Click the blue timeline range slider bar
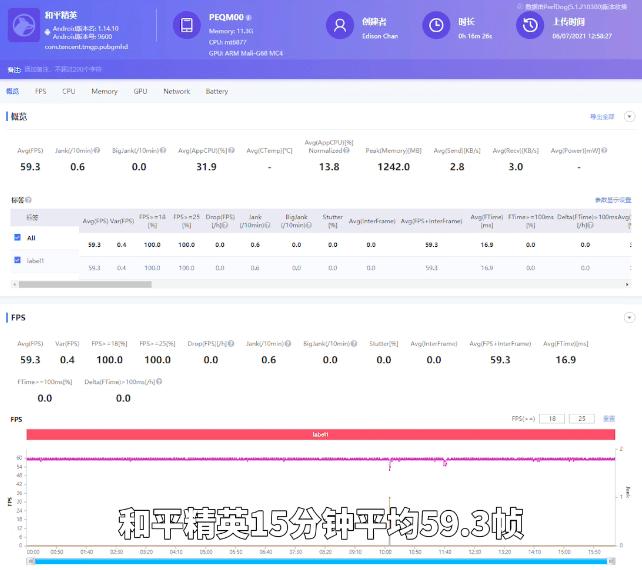The image size is (642, 570). [321, 561]
